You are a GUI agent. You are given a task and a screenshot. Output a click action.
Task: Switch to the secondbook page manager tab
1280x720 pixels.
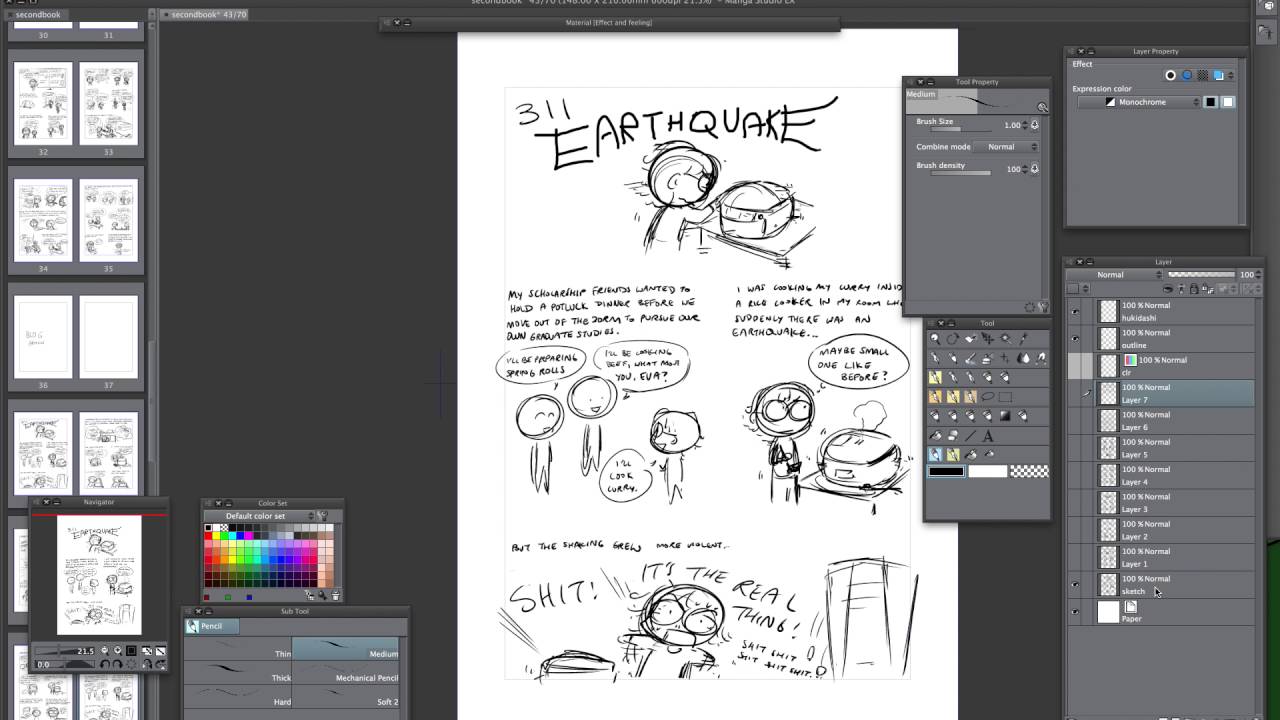click(38, 15)
